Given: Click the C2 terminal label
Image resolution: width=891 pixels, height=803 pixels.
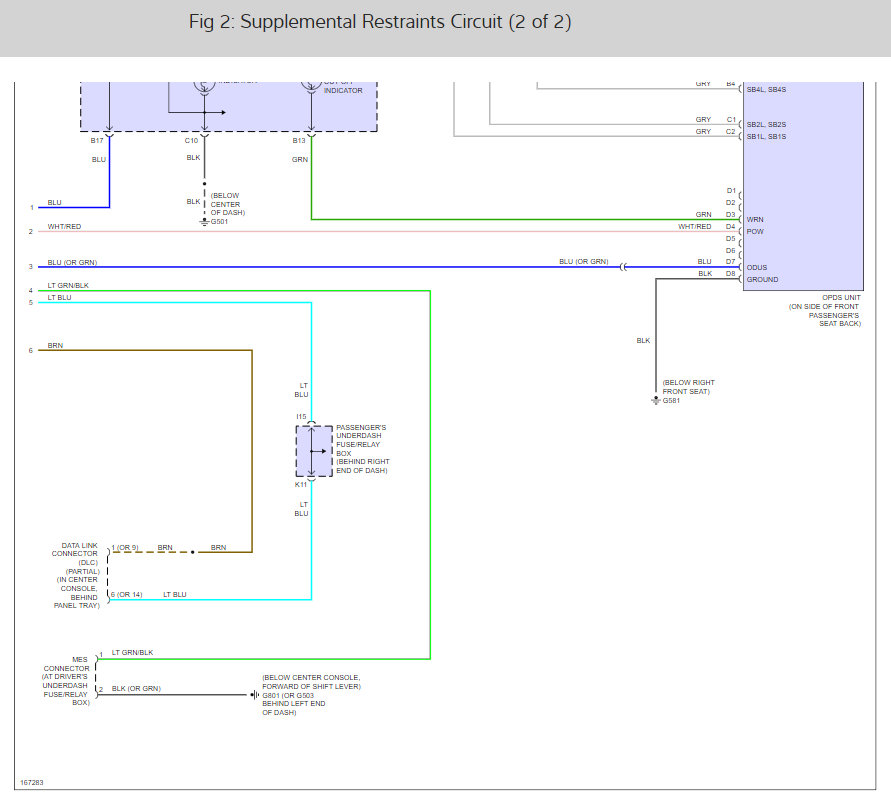Looking at the screenshot, I should click(731, 131).
